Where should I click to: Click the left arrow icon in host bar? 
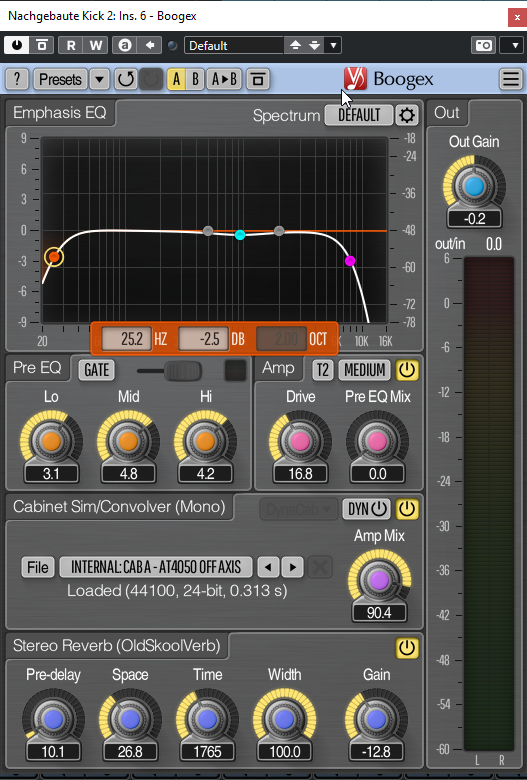click(x=149, y=46)
